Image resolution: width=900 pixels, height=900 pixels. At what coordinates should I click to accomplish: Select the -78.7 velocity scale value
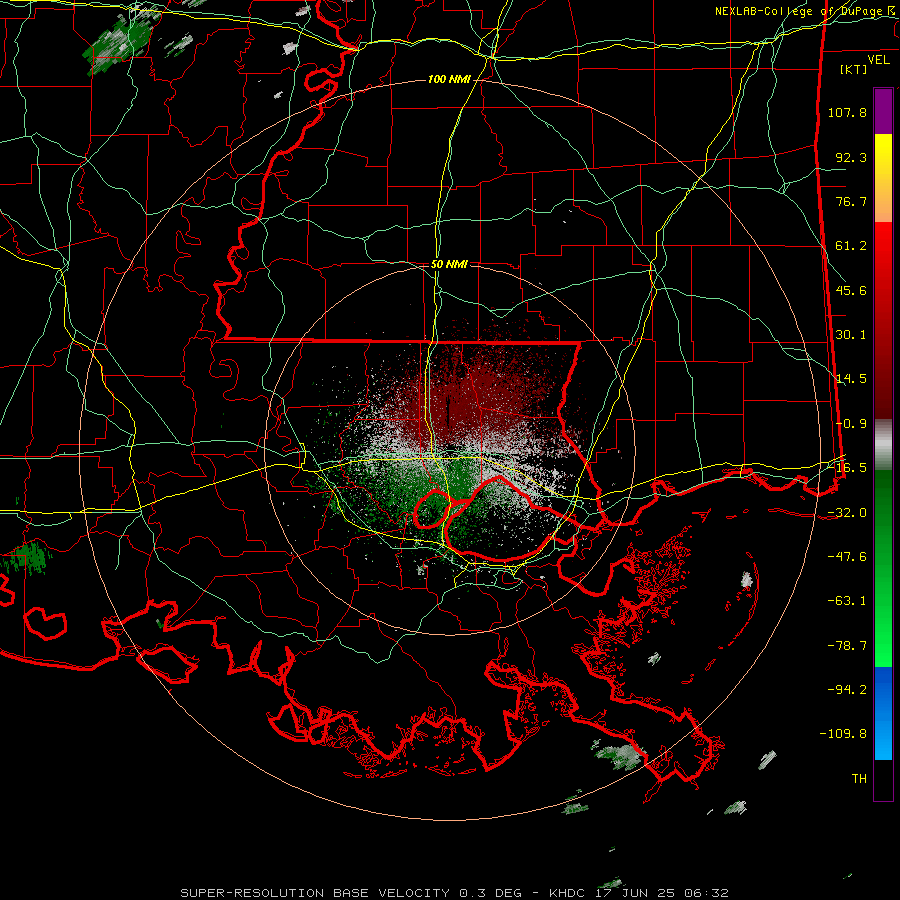(x=847, y=646)
